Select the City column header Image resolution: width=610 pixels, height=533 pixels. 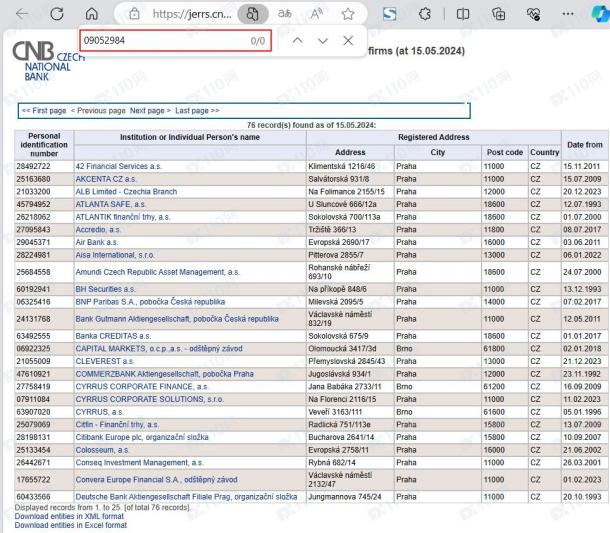tap(438, 152)
